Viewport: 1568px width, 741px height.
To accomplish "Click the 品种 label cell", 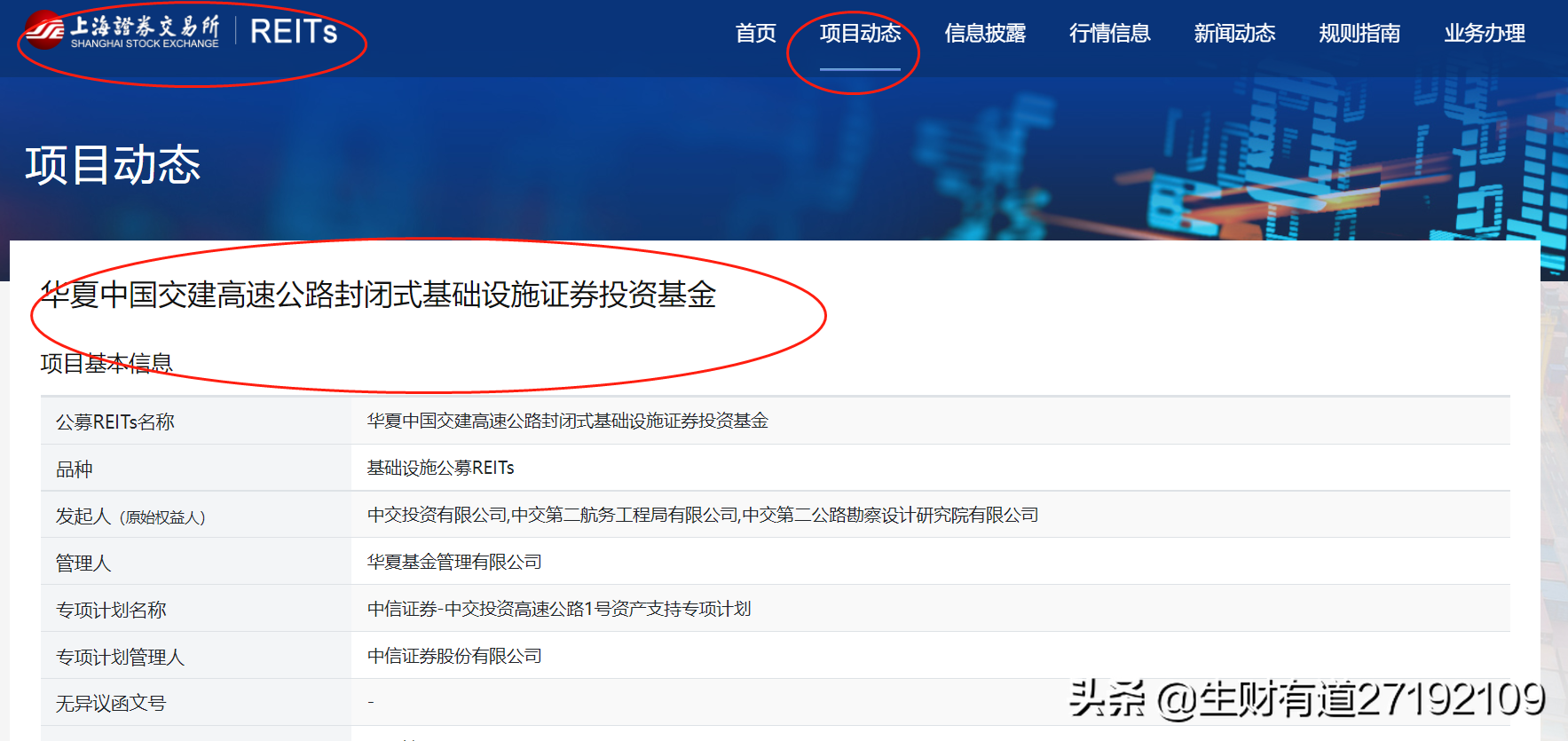I will coord(196,469).
